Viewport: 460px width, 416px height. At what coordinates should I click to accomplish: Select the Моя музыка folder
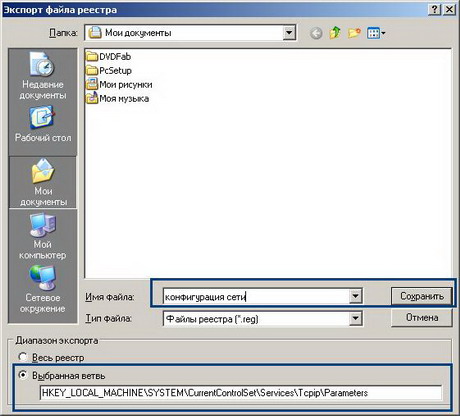[117, 99]
